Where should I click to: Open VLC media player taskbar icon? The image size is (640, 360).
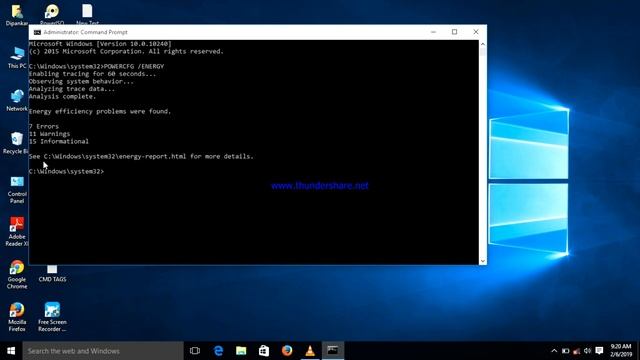(310, 351)
